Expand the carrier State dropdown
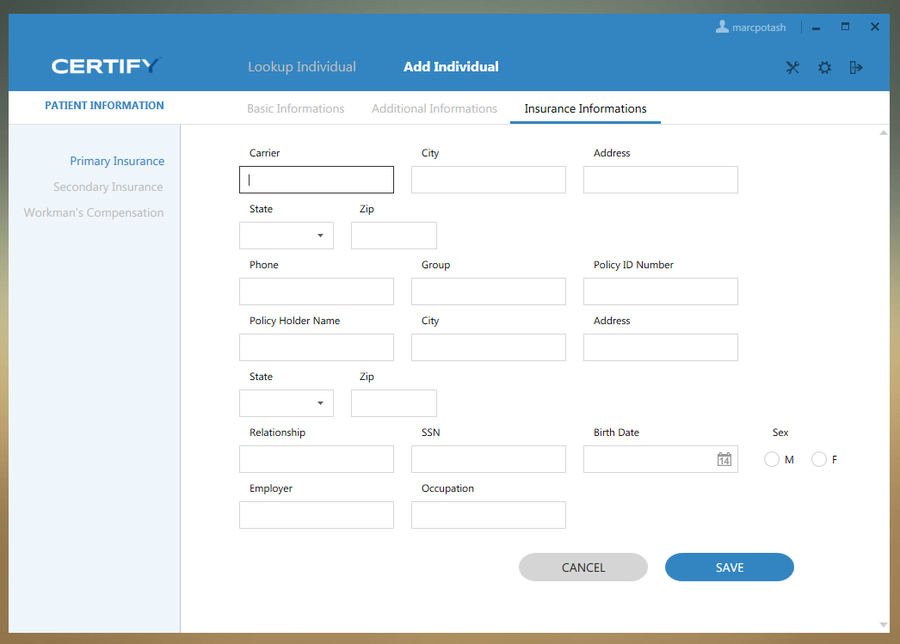 tap(320, 236)
